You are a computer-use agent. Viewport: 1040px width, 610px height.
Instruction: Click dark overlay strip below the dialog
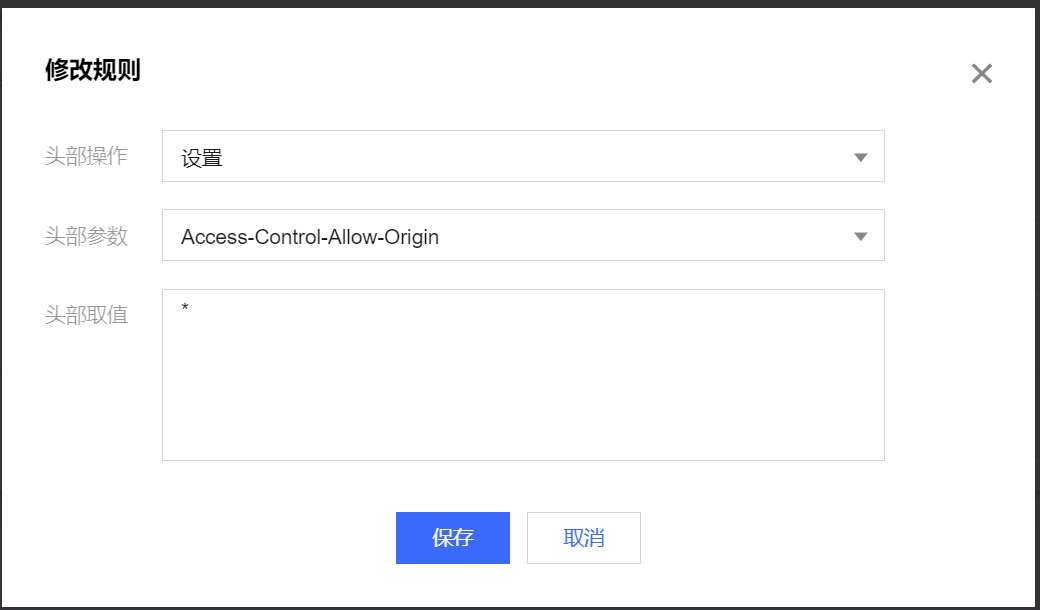pyautogui.click(x=520, y=607)
